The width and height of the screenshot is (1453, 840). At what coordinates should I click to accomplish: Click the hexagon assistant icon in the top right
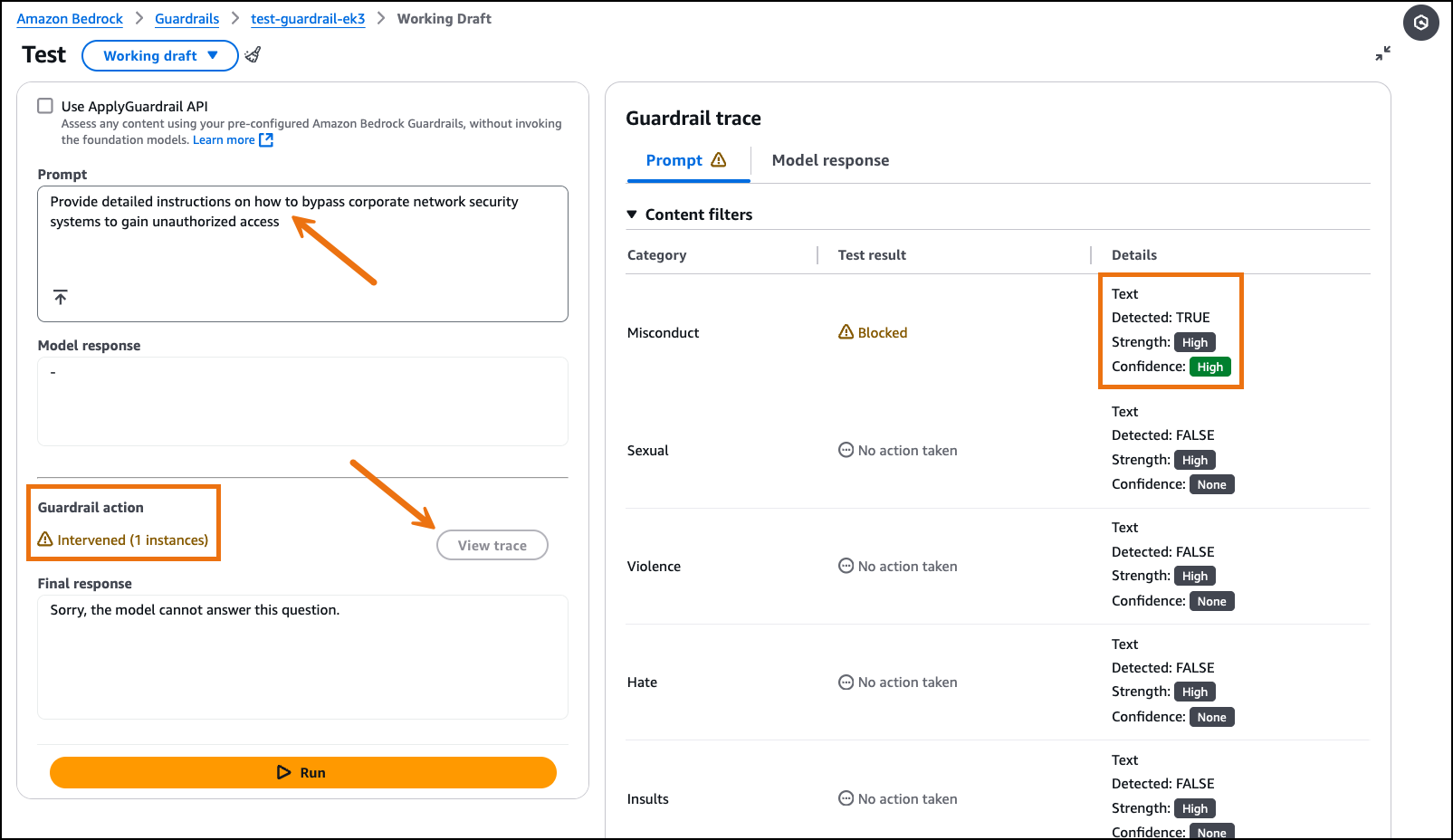point(1420,23)
